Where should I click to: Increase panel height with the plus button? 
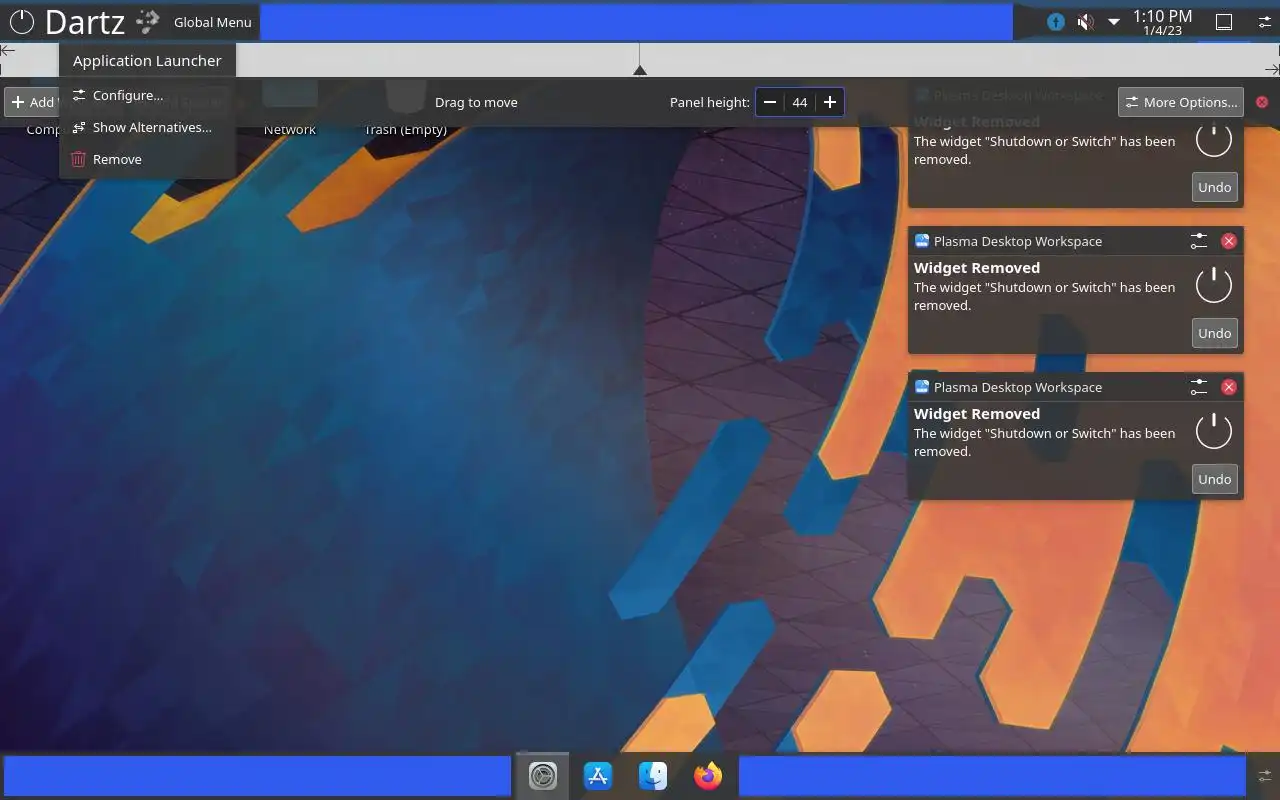click(x=829, y=102)
